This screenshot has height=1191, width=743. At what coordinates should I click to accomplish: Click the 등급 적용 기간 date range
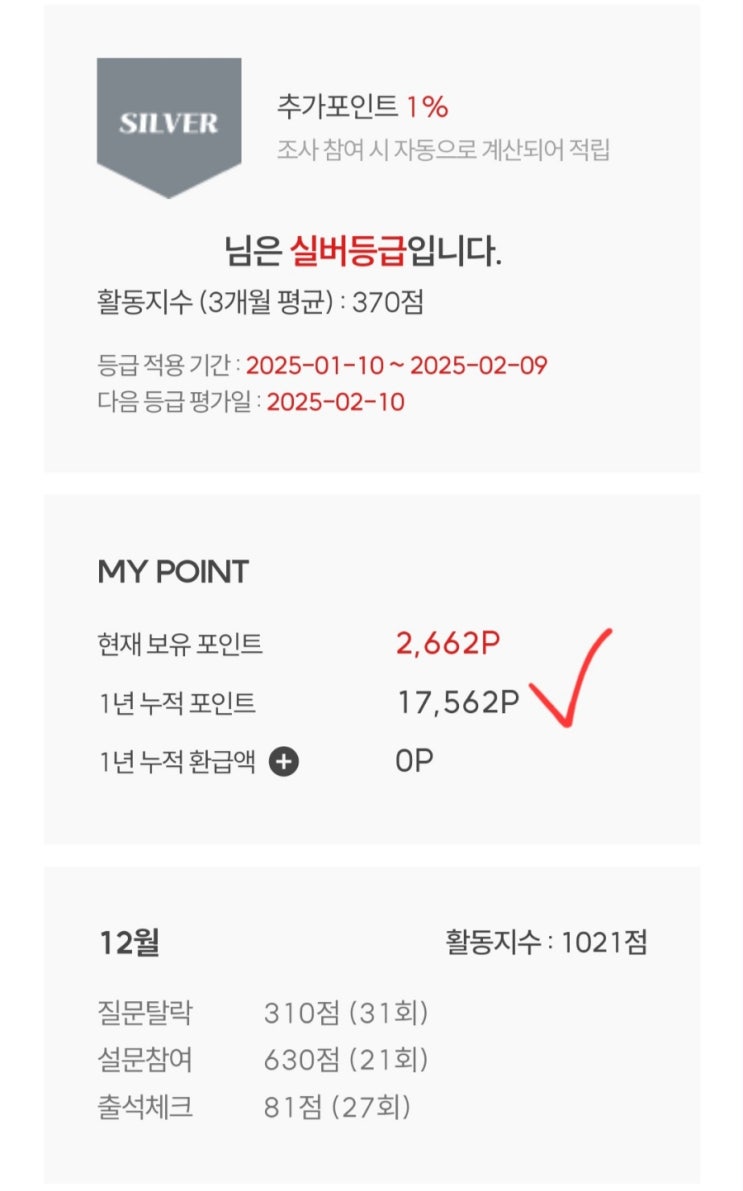[x=397, y=365]
